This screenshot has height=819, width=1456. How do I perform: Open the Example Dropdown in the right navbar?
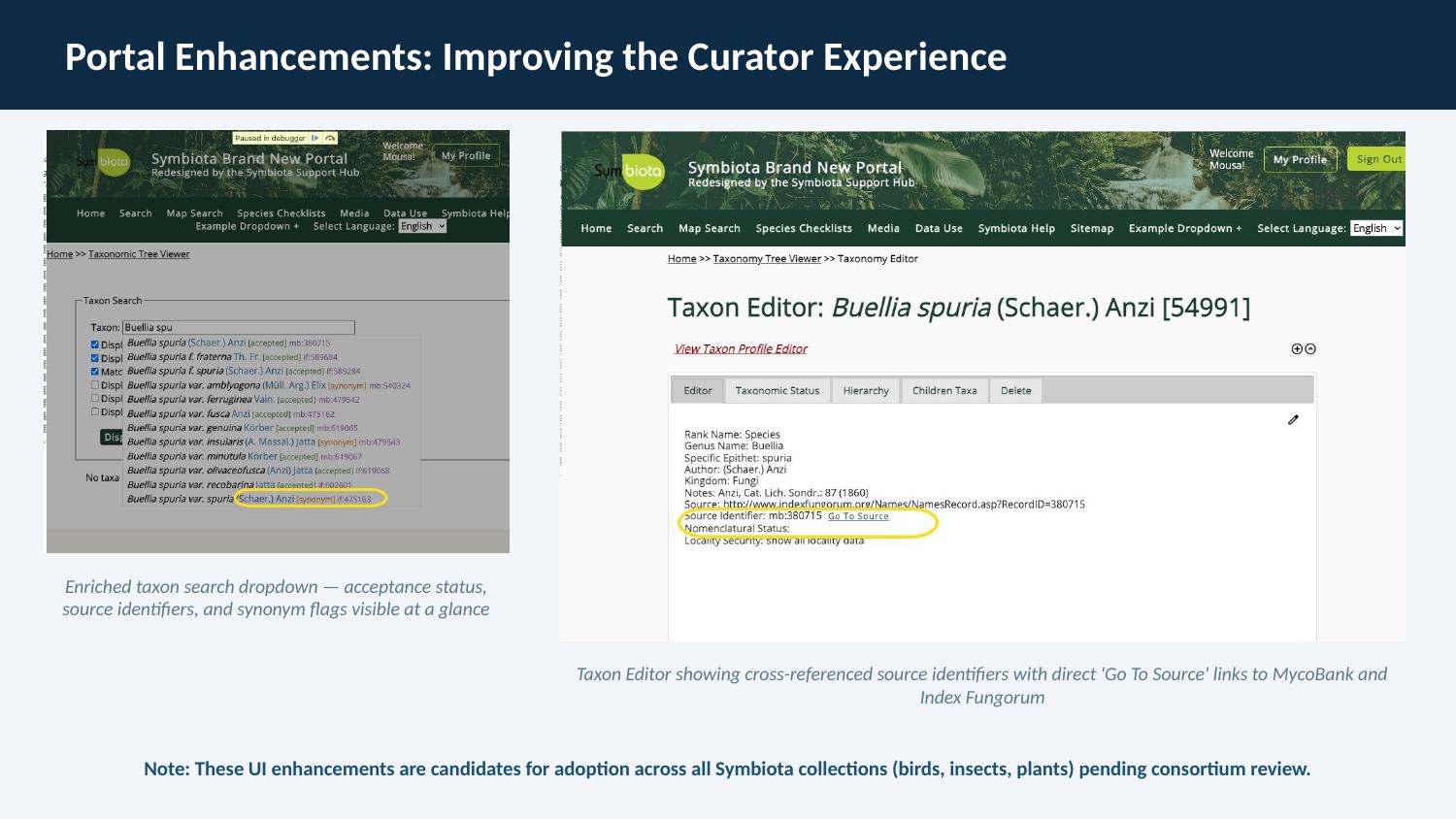tap(1185, 228)
